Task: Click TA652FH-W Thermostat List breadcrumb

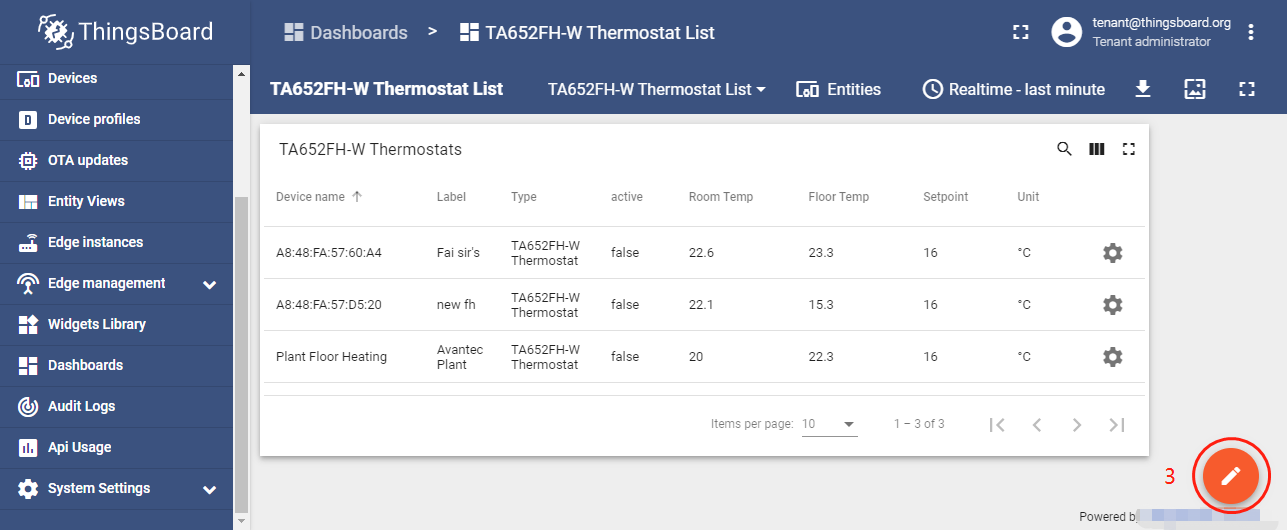Action: pos(587,32)
